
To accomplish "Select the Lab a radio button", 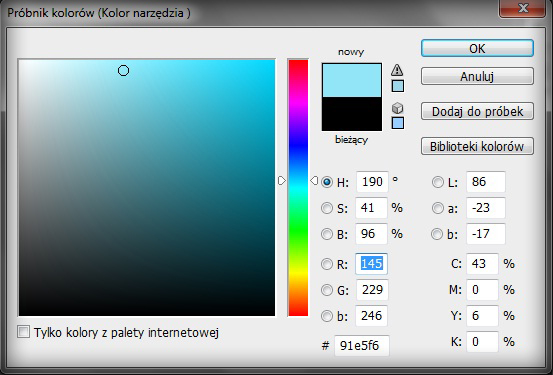I will 438,208.
